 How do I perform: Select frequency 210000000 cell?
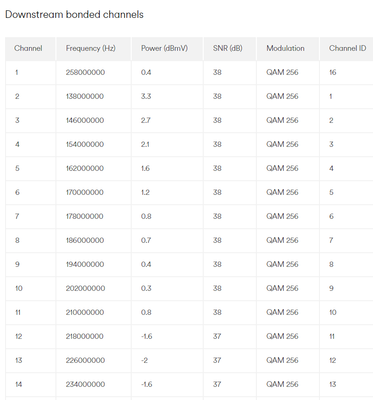pos(85,312)
